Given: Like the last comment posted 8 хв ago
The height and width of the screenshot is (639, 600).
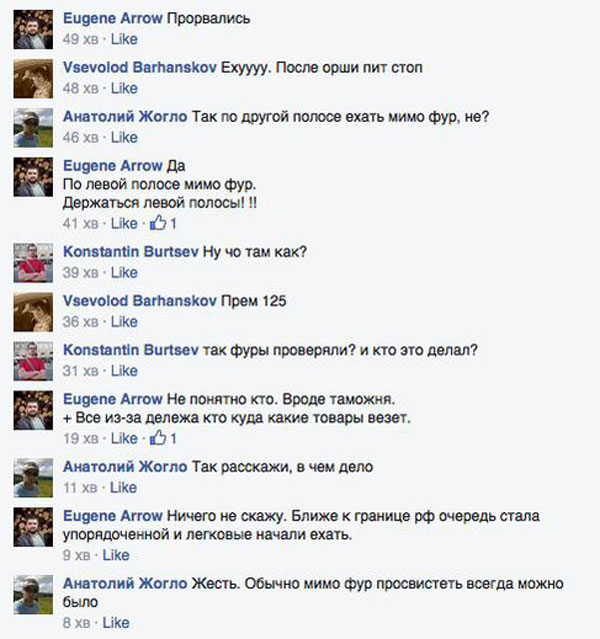Looking at the screenshot, I should pos(116,623).
